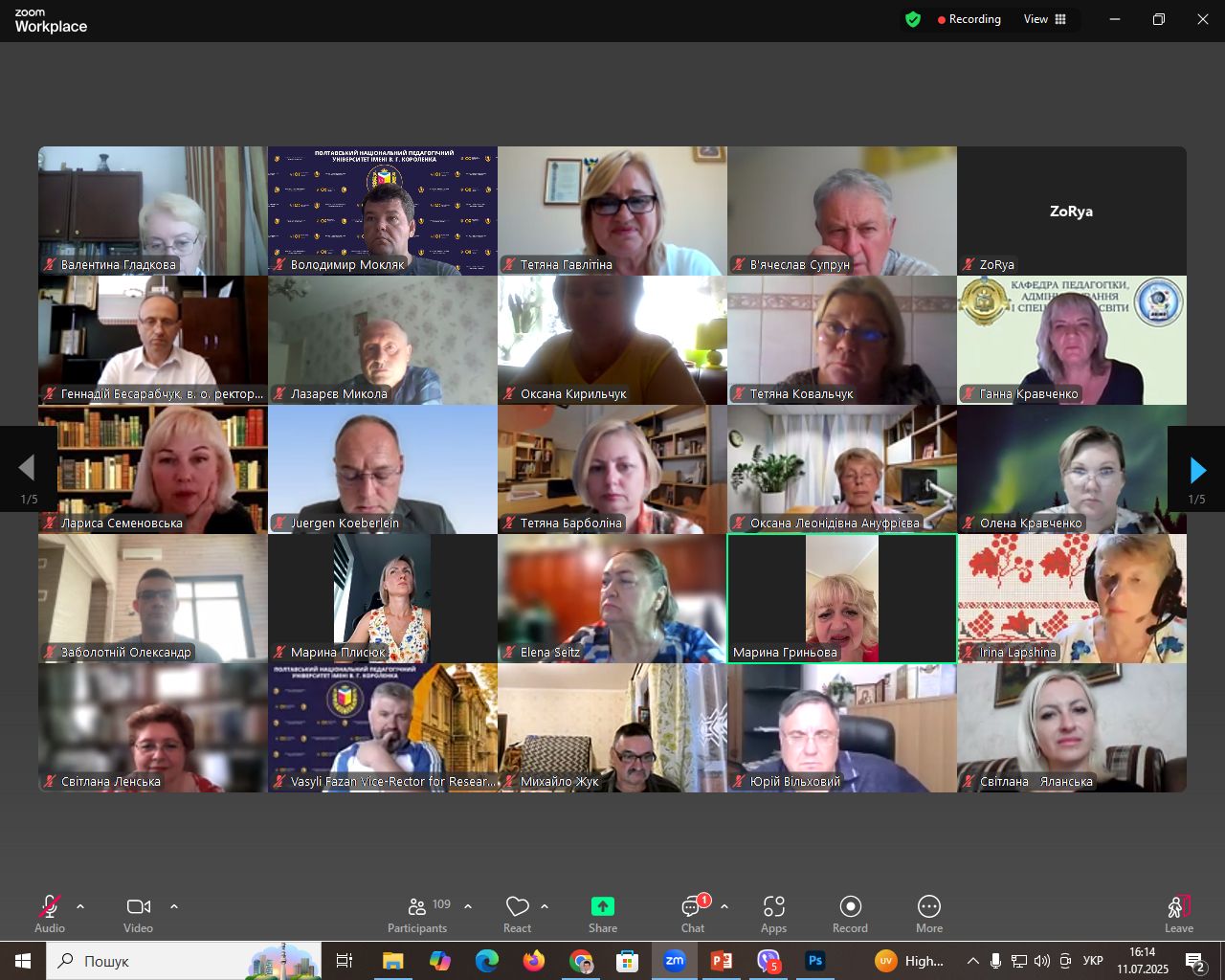Click the name label Elena Seitz
The image size is (1225, 980).
pyautogui.click(x=550, y=653)
